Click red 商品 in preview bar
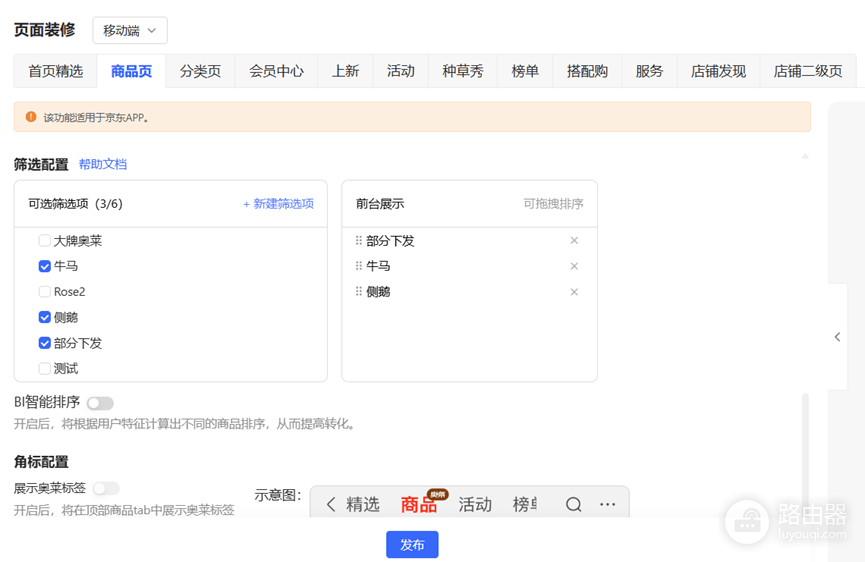 (419, 504)
